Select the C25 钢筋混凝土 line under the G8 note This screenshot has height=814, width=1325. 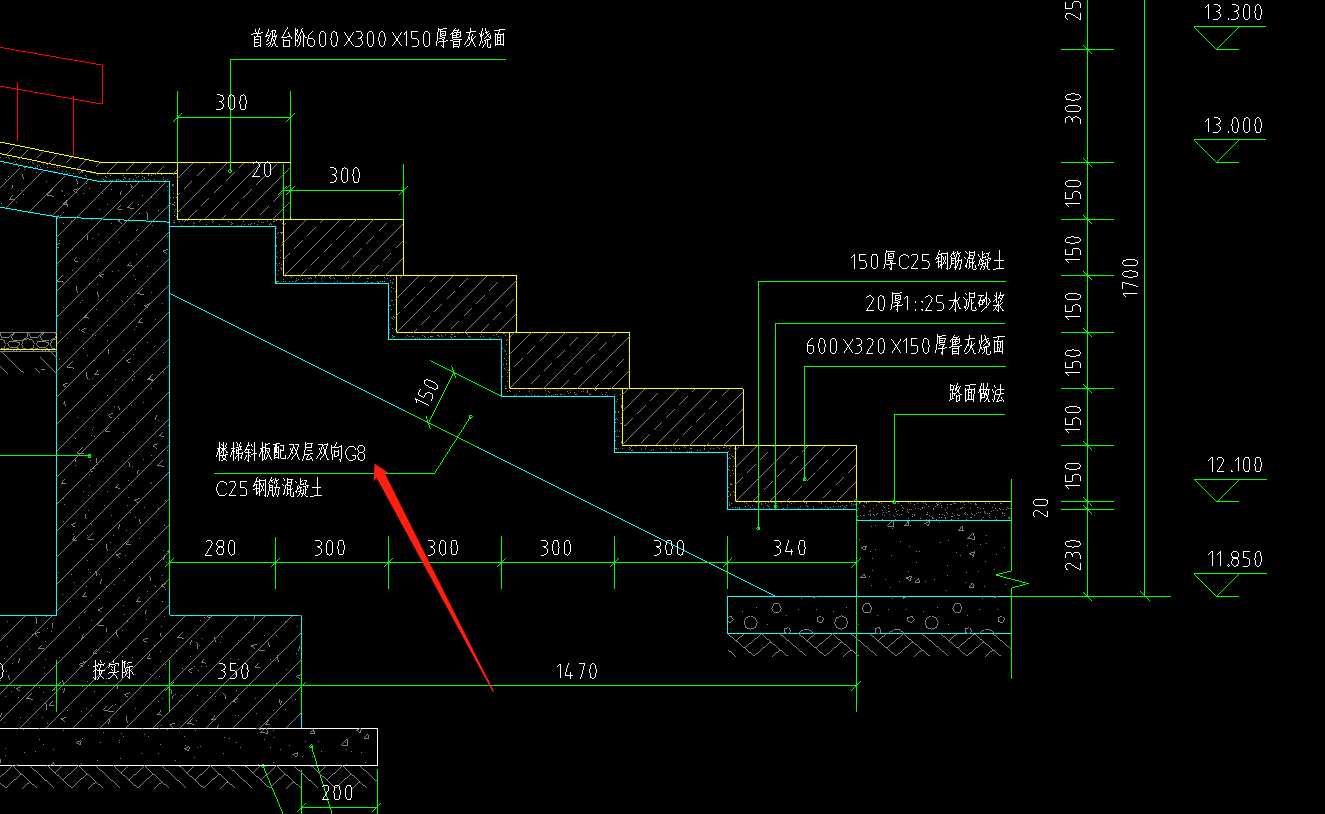269,490
